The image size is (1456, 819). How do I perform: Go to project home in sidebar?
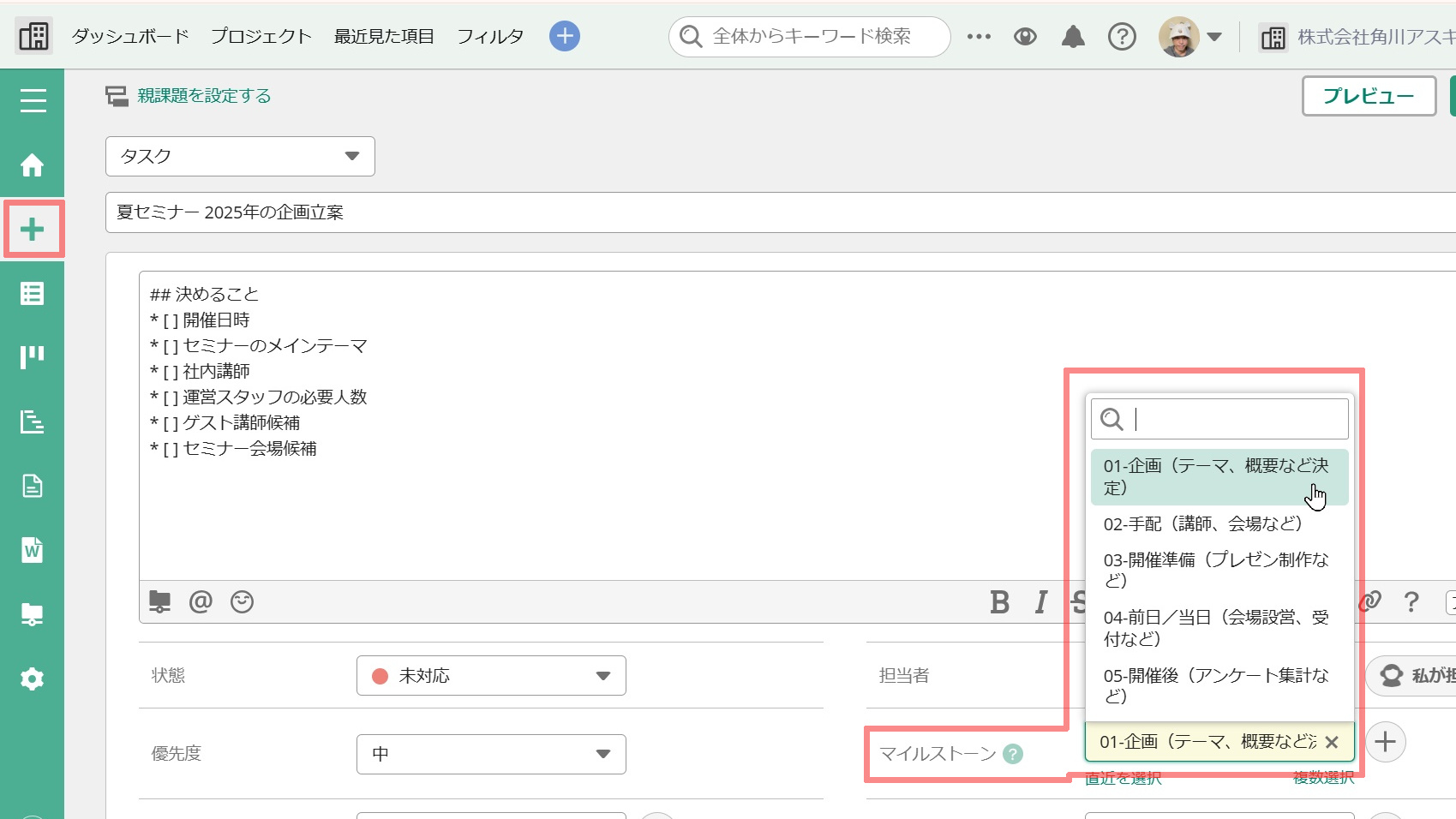point(33,164)
